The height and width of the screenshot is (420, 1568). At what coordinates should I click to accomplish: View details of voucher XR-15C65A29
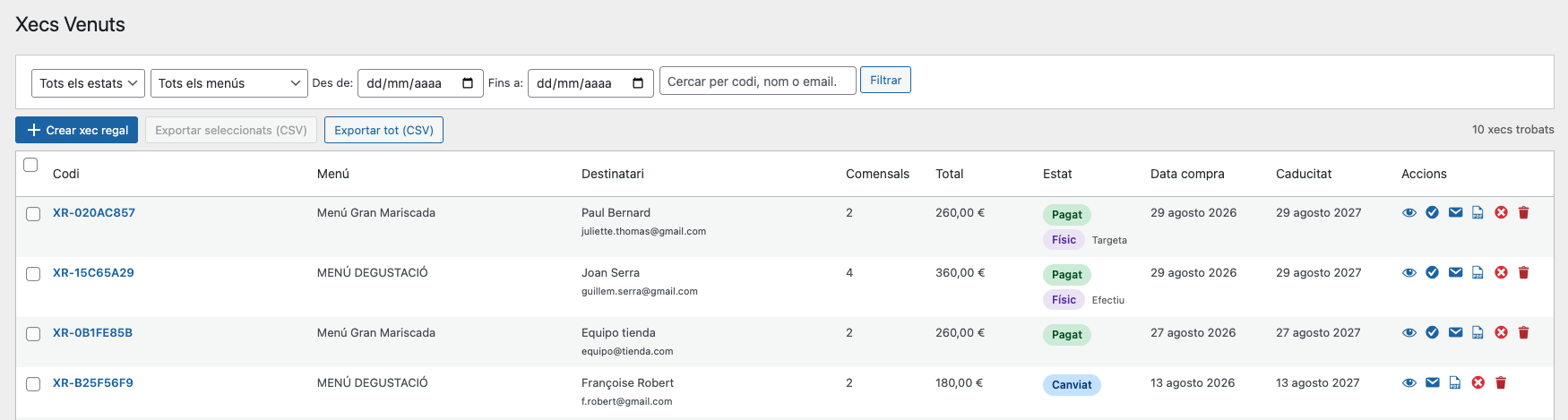click(1409, 273)
